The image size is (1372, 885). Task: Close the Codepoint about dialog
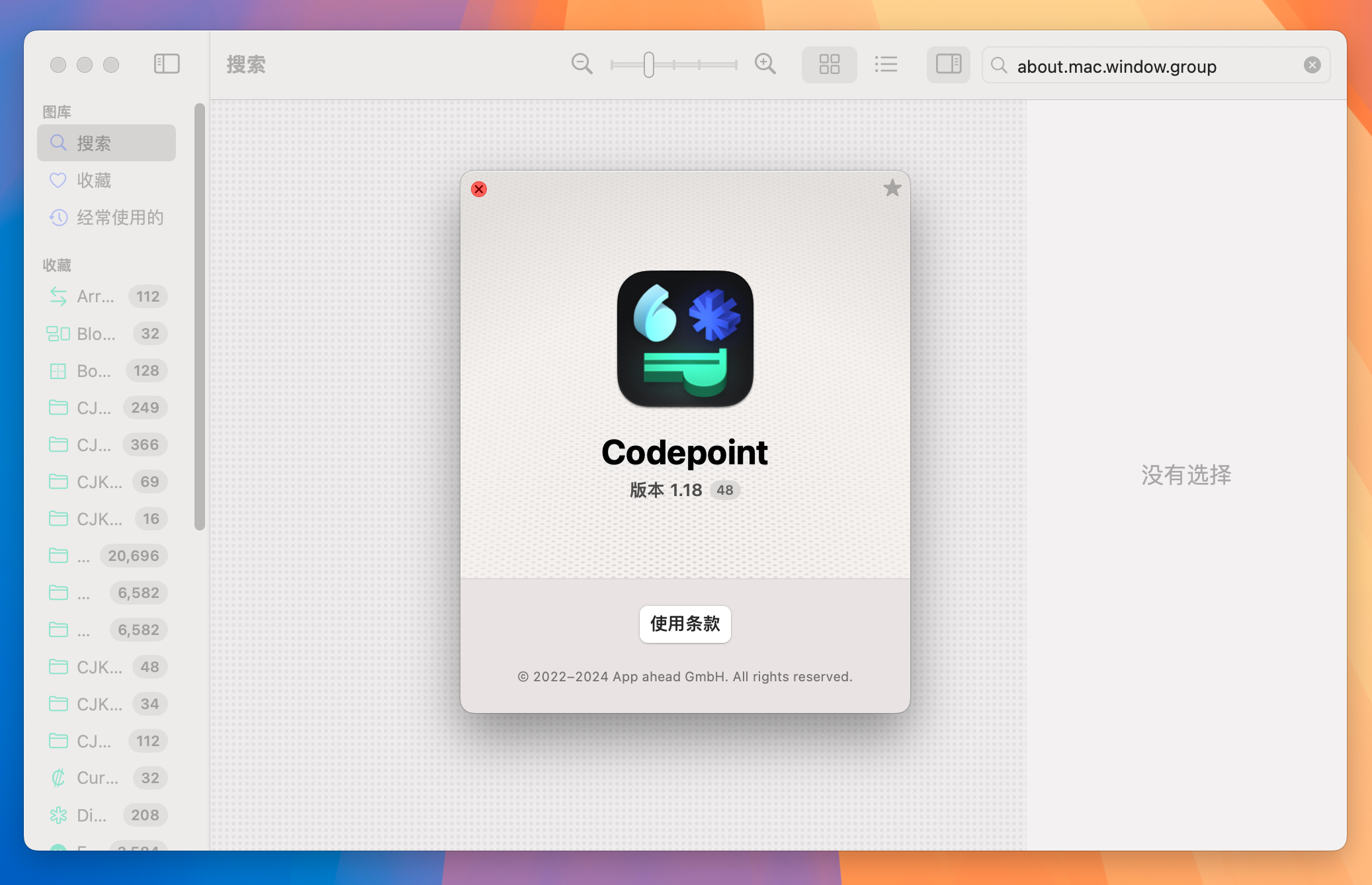(x=479, y=189)
